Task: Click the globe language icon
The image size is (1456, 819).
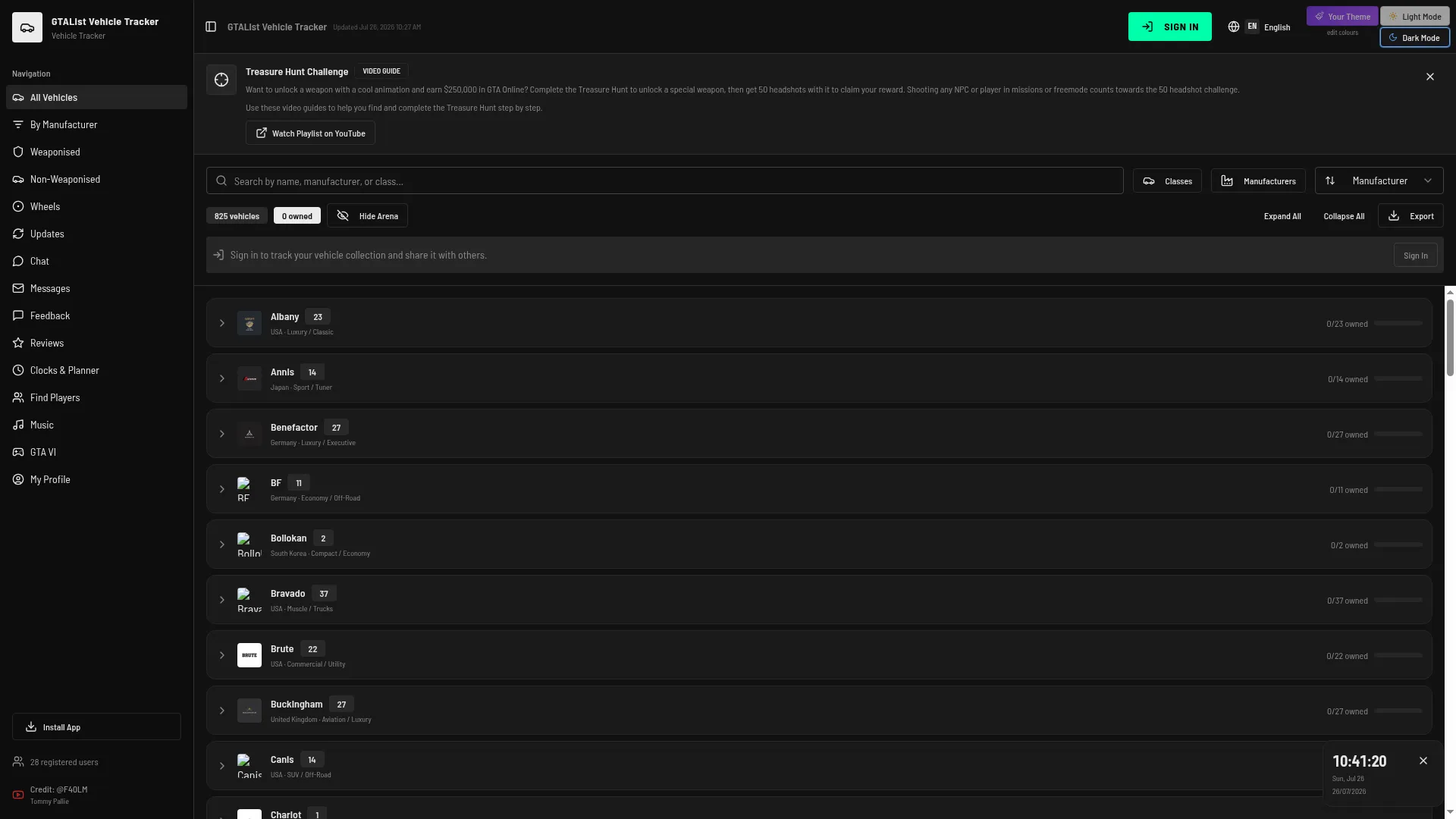Action: coord(1234,27)
